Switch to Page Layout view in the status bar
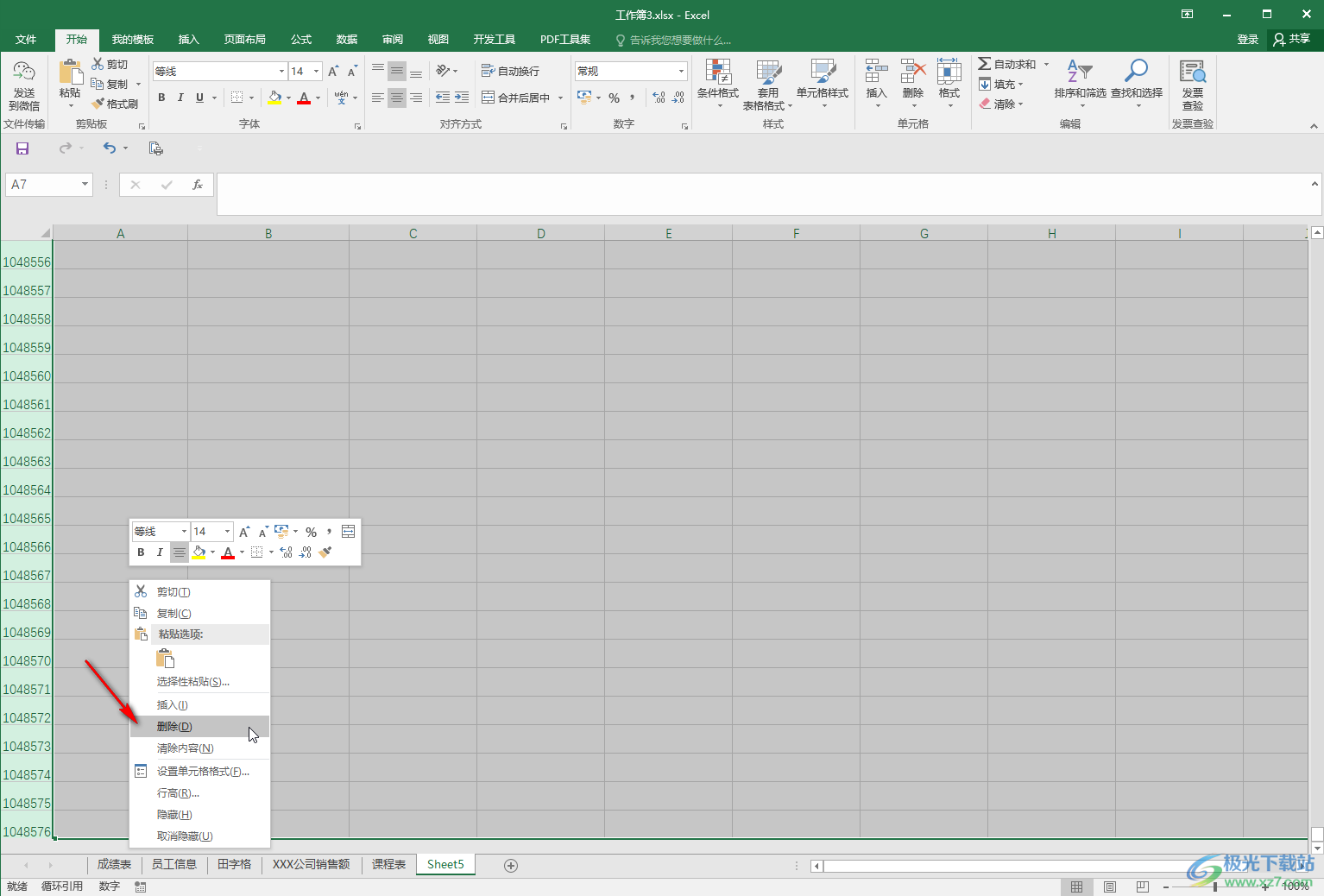This screenshot has width=1324, height=896. [1110, 887]
